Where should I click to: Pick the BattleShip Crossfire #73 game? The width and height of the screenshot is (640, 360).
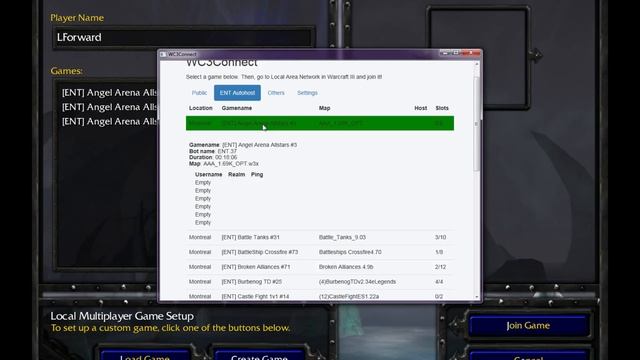[x=320, y=252]
